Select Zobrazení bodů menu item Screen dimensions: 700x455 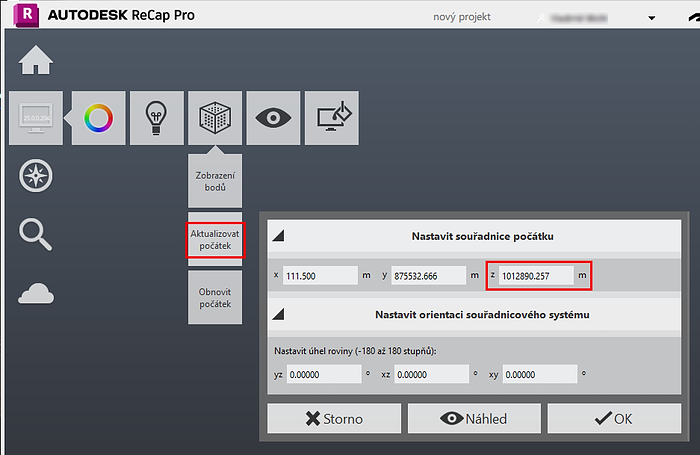(215, 182)
